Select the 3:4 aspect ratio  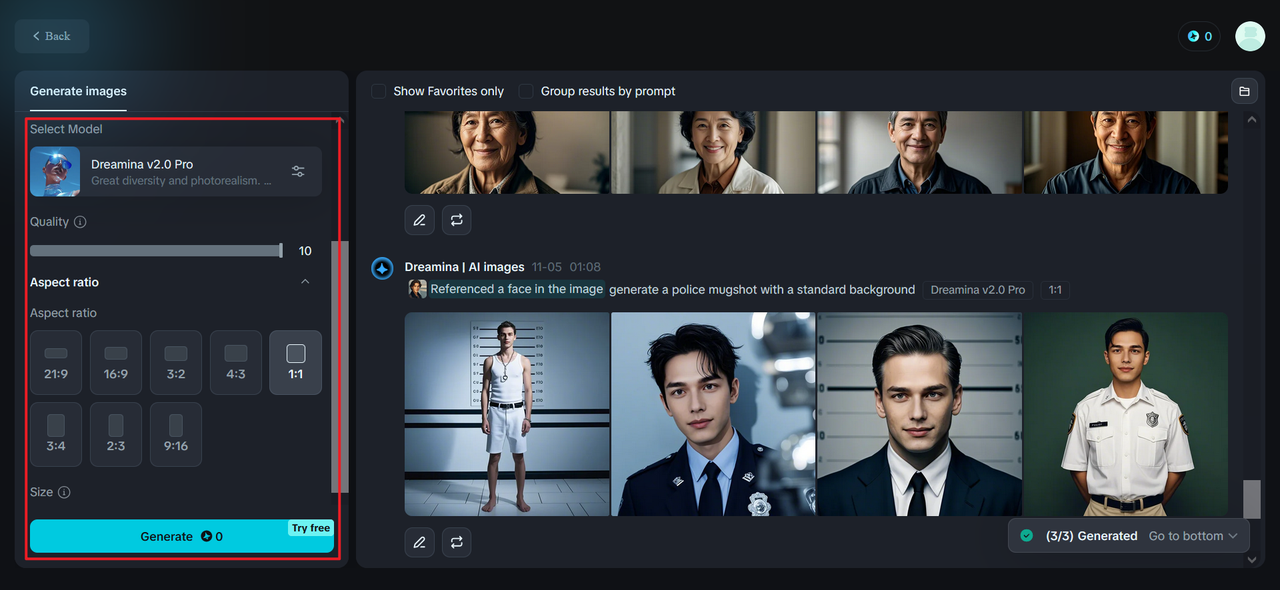[56, 434]
